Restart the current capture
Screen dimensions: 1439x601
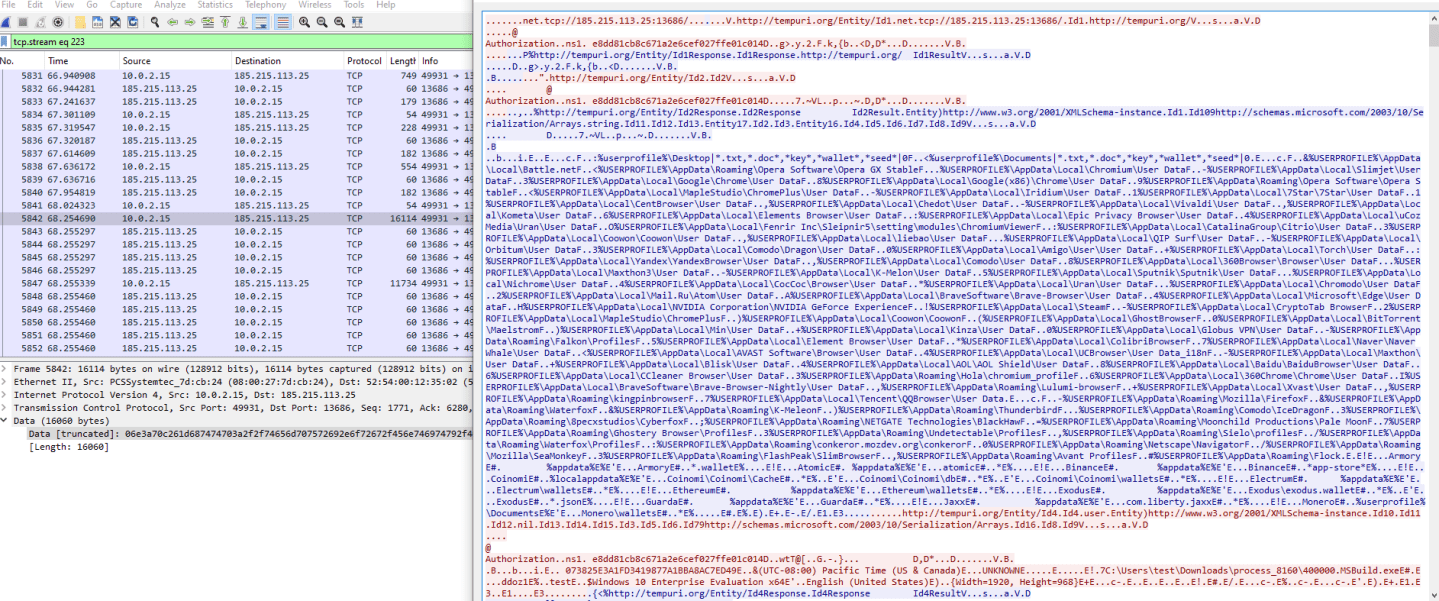[40, 26]
